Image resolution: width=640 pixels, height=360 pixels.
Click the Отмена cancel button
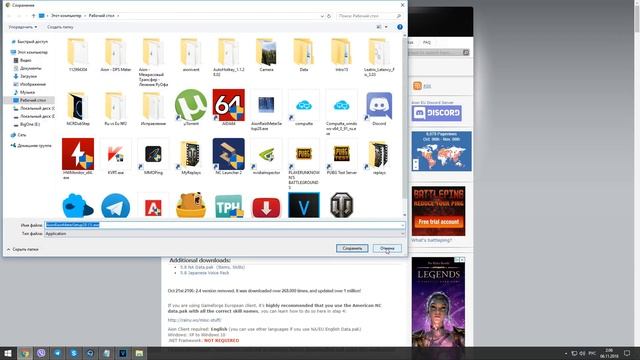pyautogui.click(x=387, y=248)
